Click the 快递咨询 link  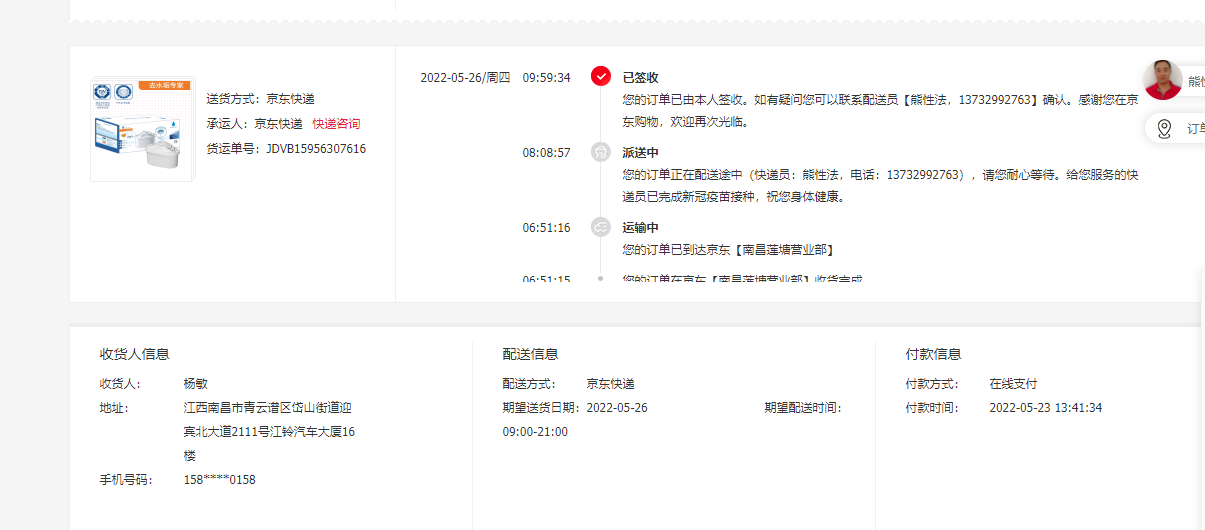click(x=336, y=124)
